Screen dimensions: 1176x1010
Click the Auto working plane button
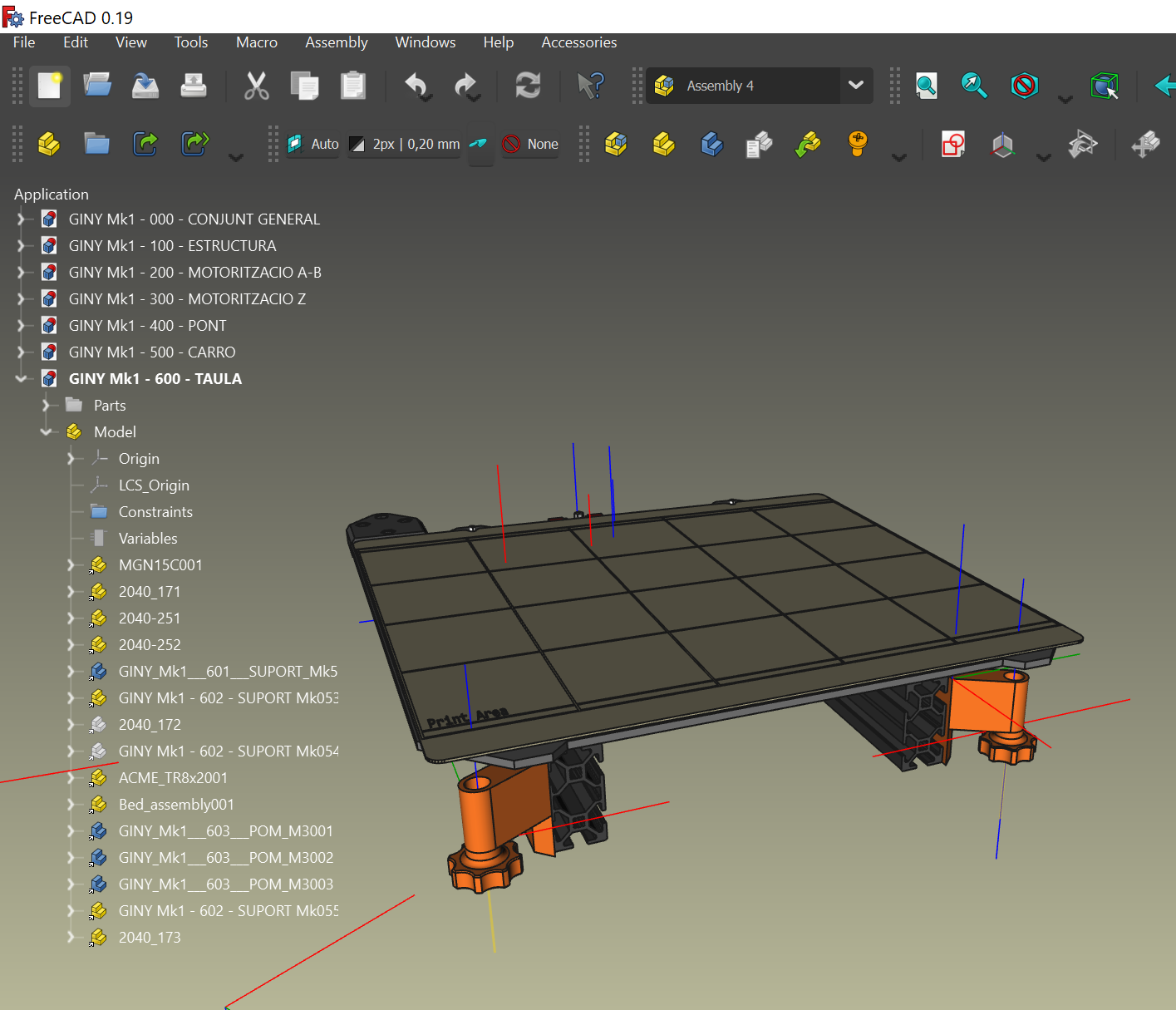tap(312, 144)
